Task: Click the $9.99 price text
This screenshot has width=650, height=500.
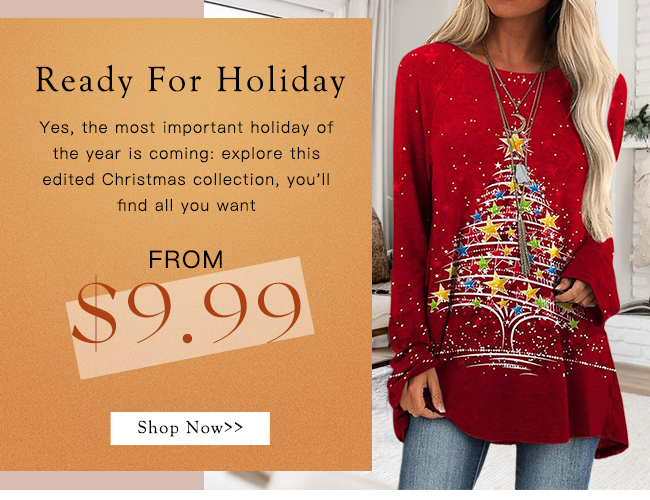Action: [187, 314]
